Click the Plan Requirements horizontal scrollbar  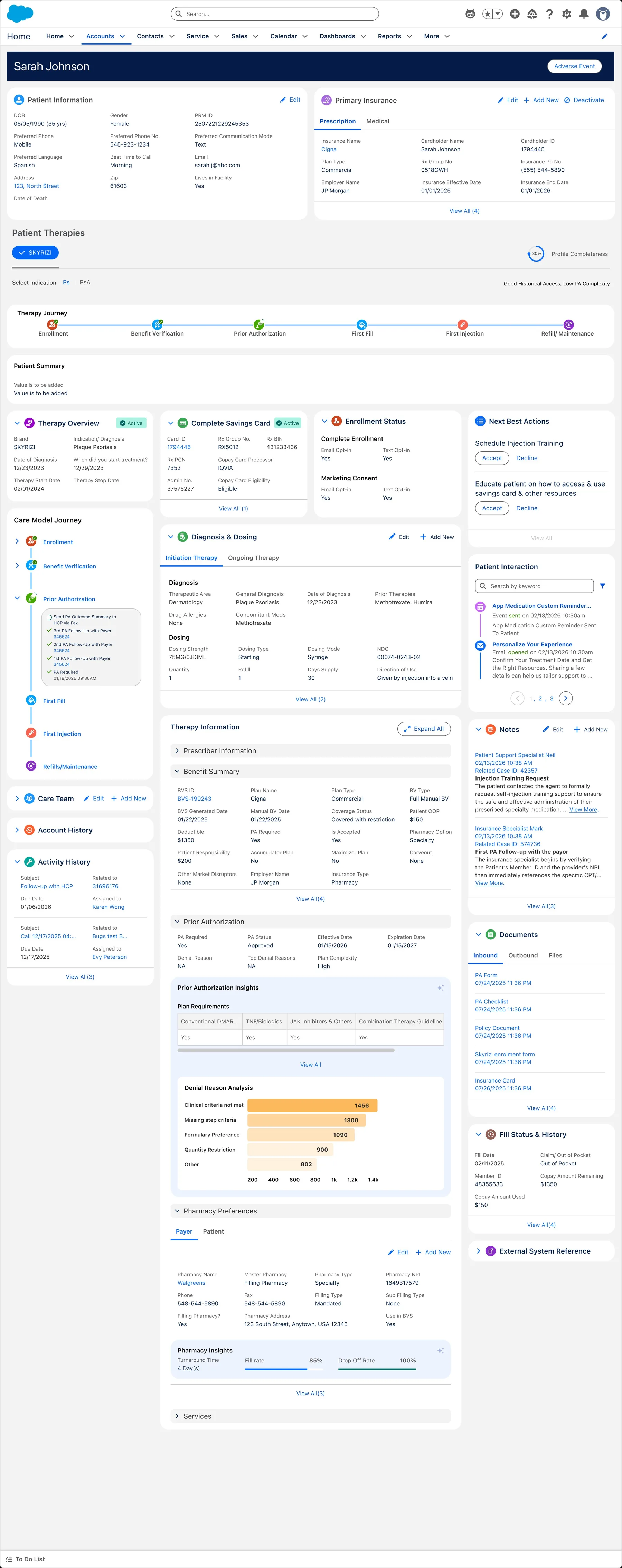pyautogui.click(x=286, y=1050)
